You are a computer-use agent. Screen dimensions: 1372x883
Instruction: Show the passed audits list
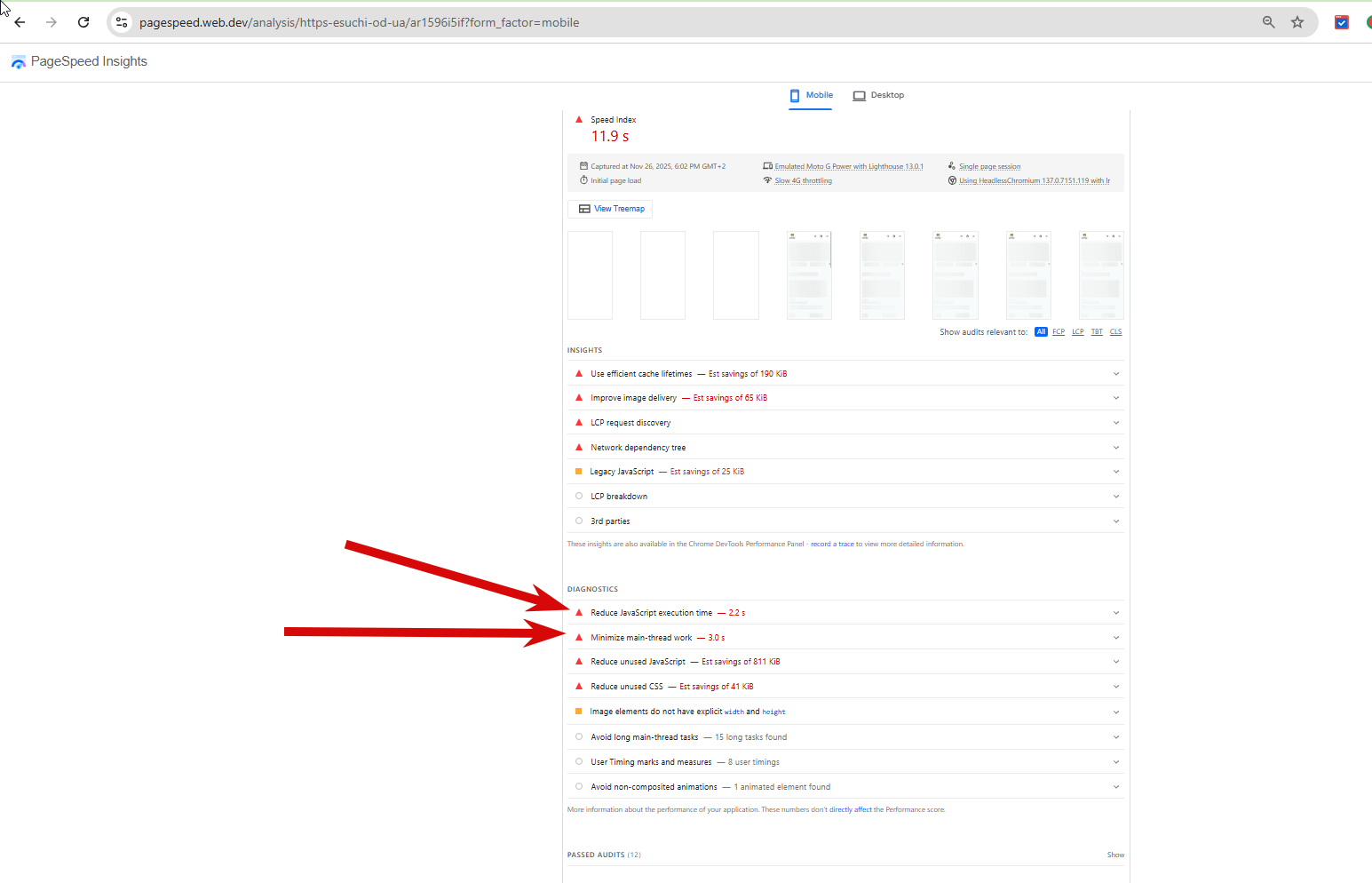click(1115, 855)
